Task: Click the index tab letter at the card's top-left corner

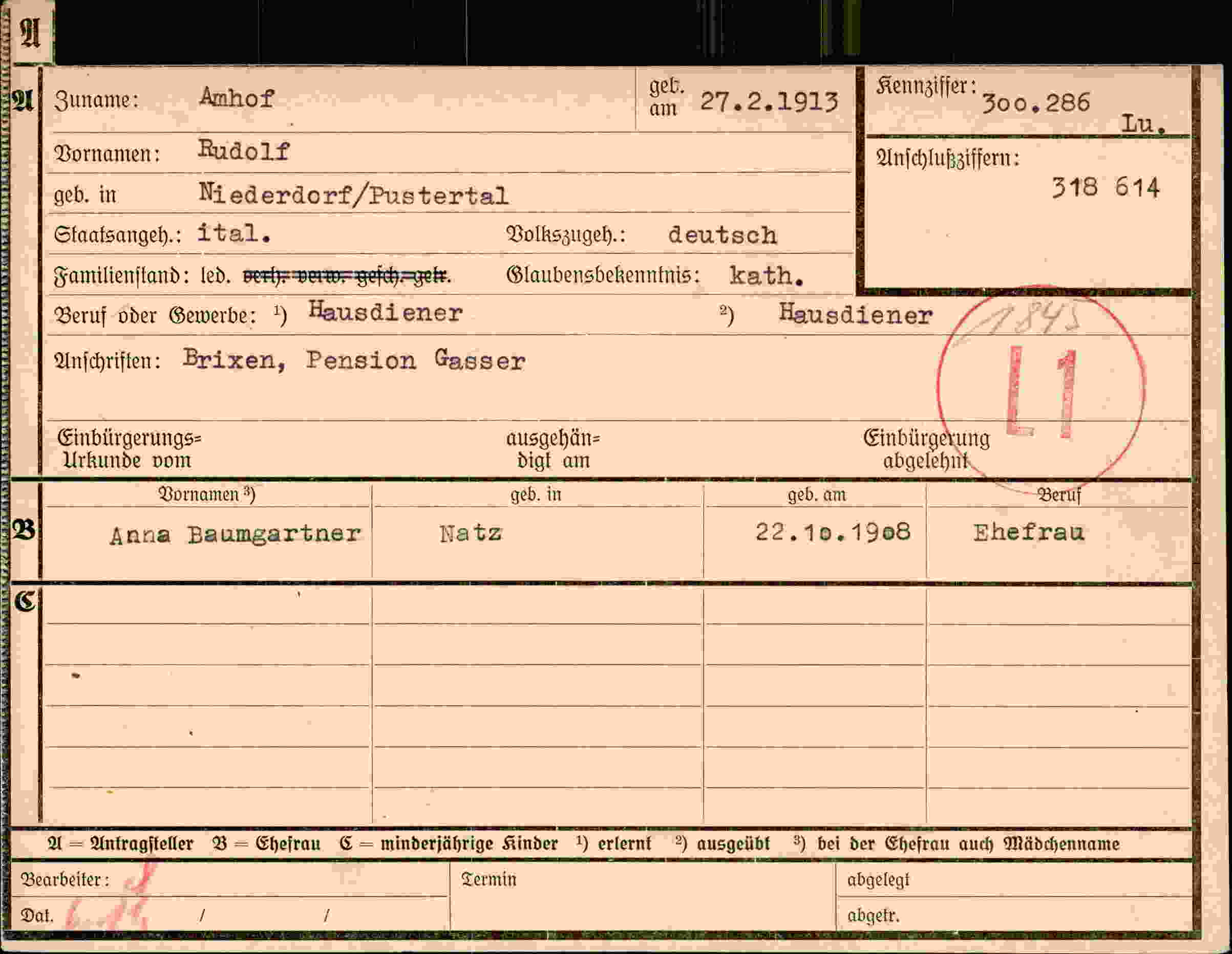Action: (x=30, y=33)
